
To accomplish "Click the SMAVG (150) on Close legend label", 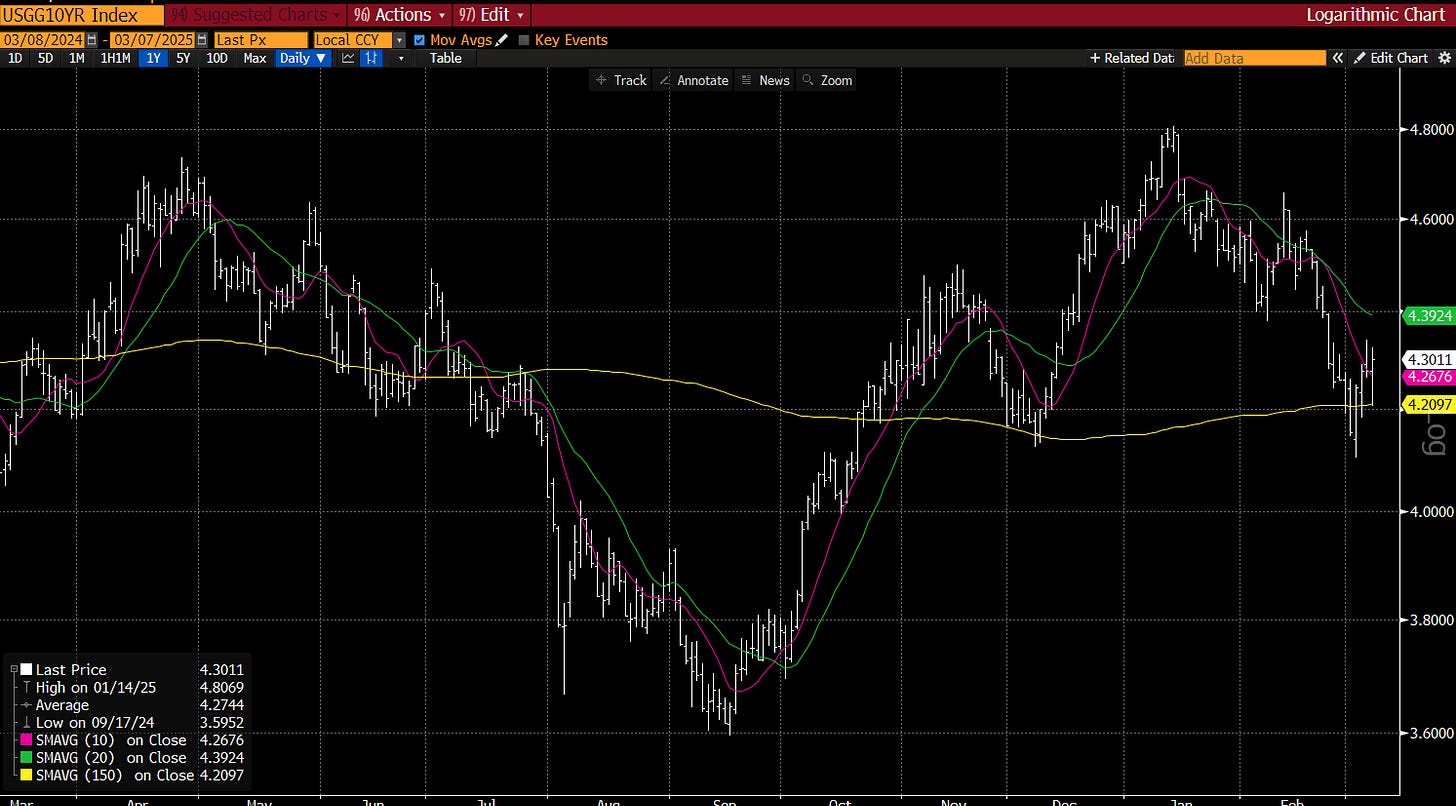I will 115,774.
